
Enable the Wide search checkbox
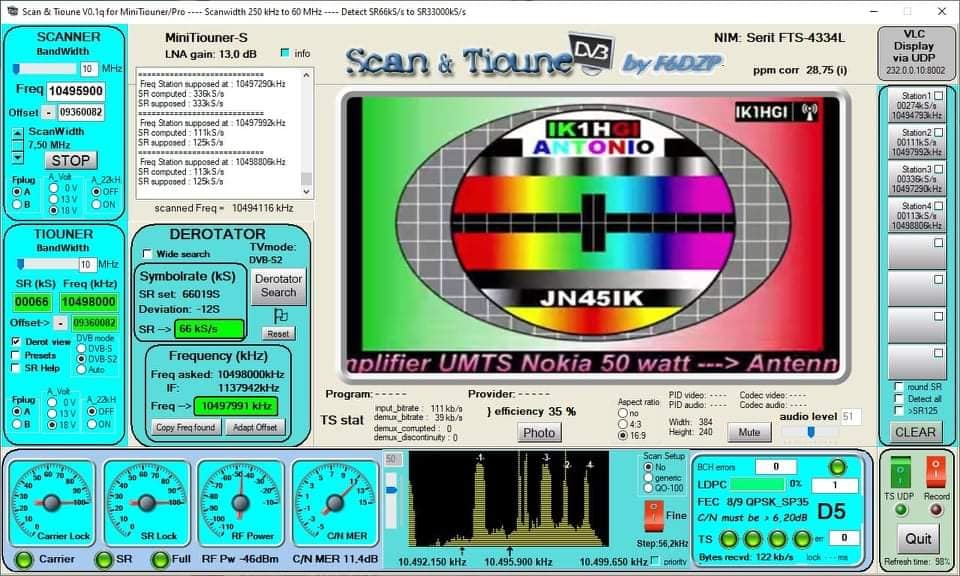pos(147,253)
